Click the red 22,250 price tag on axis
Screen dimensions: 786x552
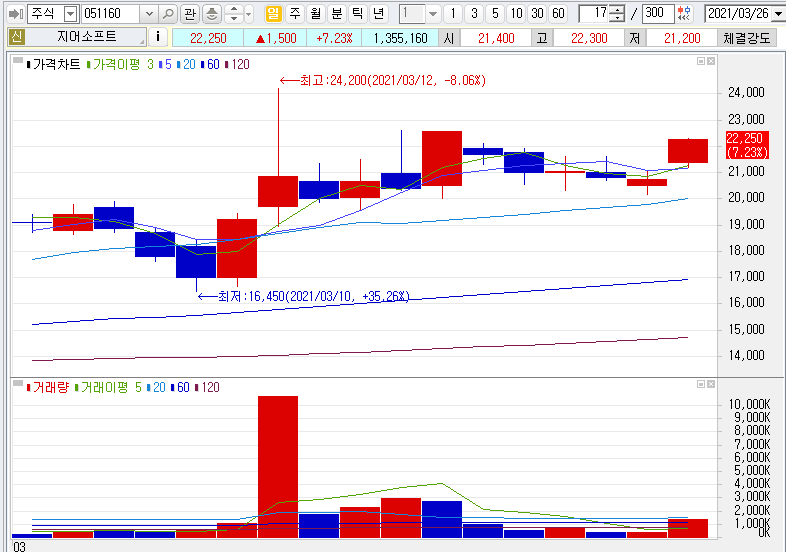(747, 145)
